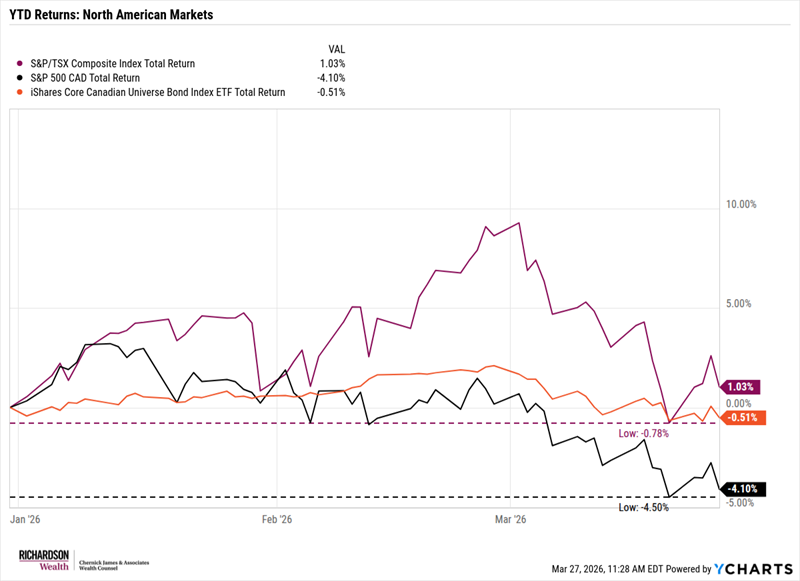The height and width of the screenshot is (581, 800).
Task: Click the Low: -4.50% annotation
Action: (x=643, y=507)
